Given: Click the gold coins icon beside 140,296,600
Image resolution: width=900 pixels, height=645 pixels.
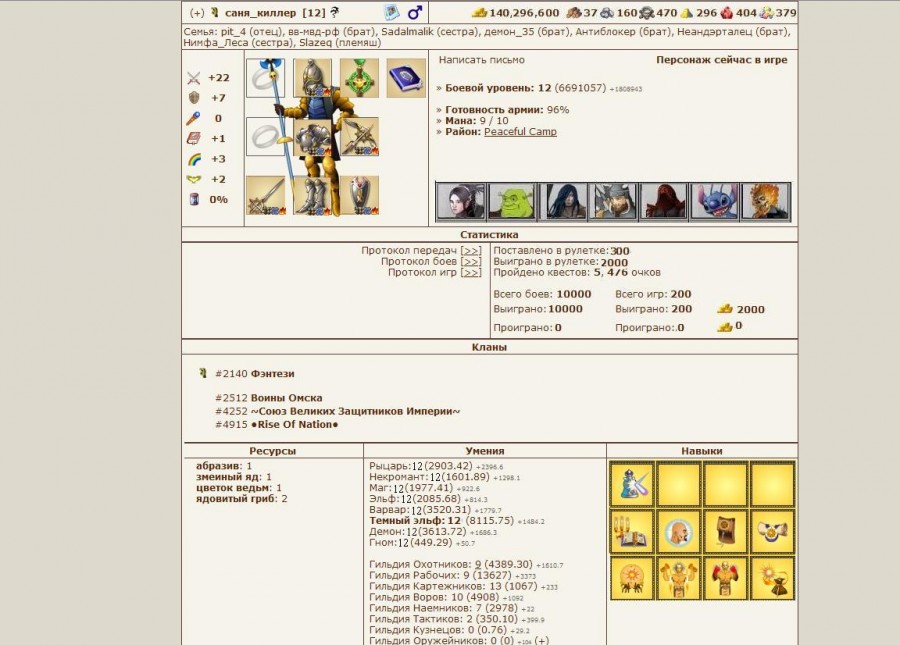Looking at the screenshot, I should pos(479,13).
